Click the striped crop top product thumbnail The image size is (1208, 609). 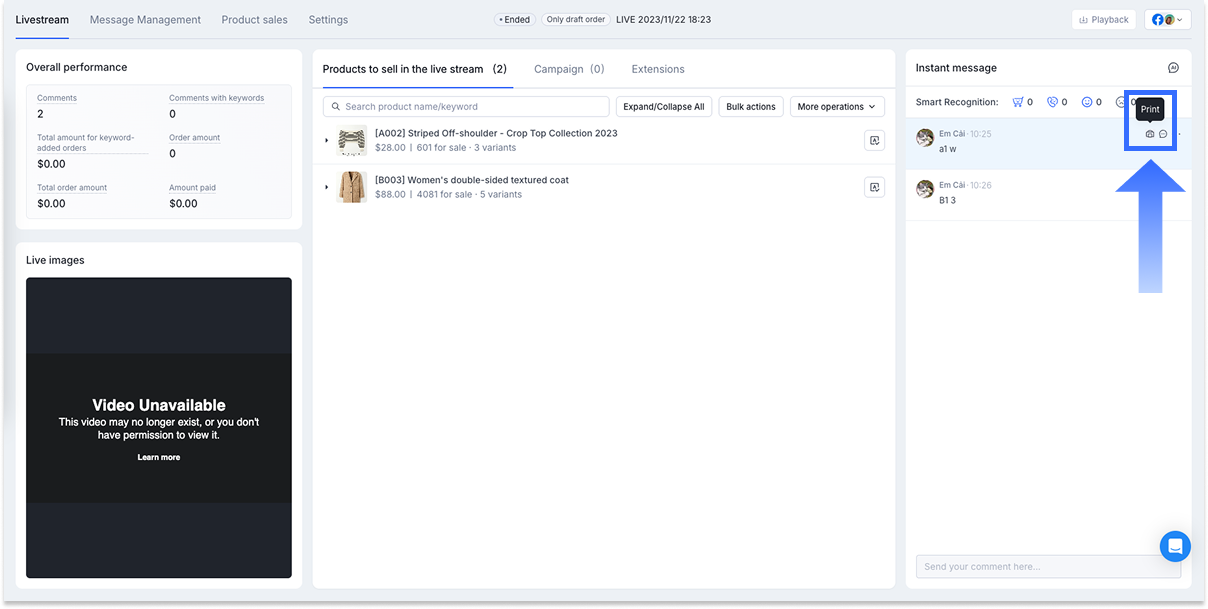(352, 141)
